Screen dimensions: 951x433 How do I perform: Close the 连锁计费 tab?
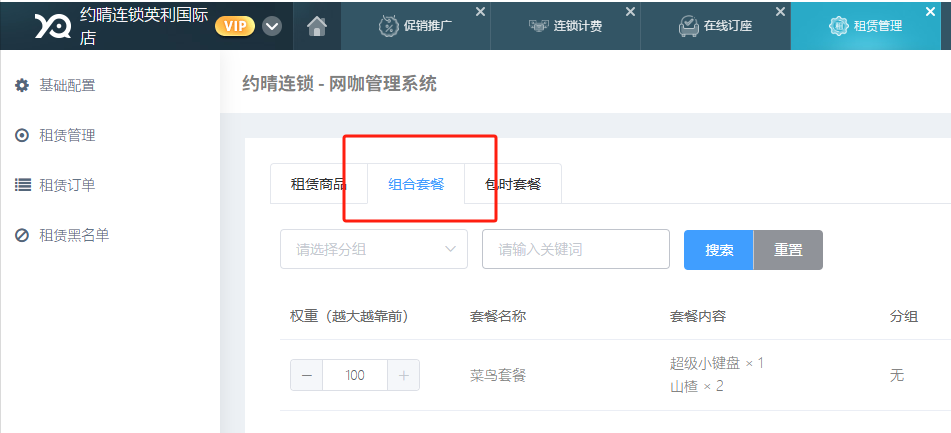pos(630,12)
